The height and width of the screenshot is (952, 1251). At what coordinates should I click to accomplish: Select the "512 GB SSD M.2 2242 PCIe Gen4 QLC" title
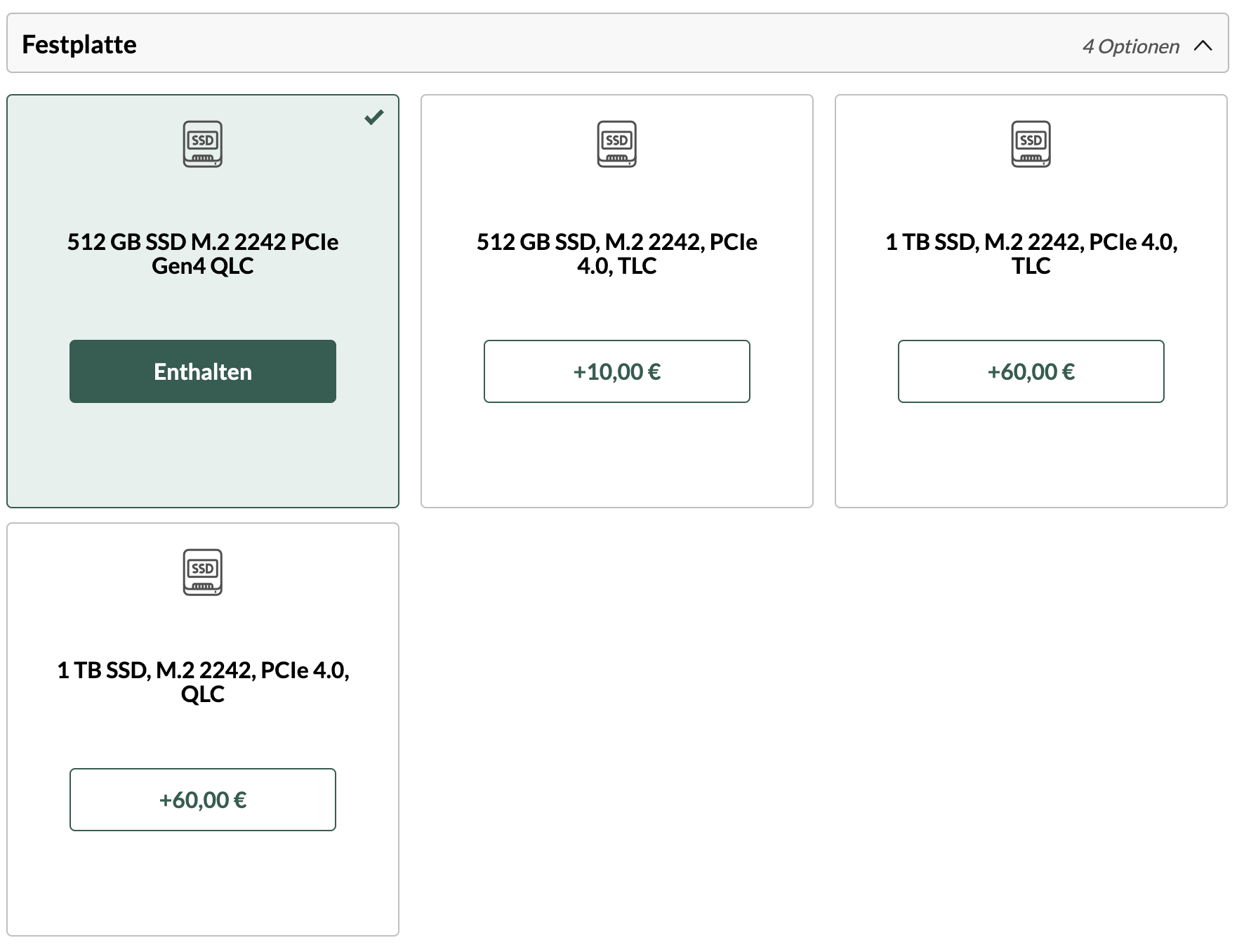pos(202,253)
